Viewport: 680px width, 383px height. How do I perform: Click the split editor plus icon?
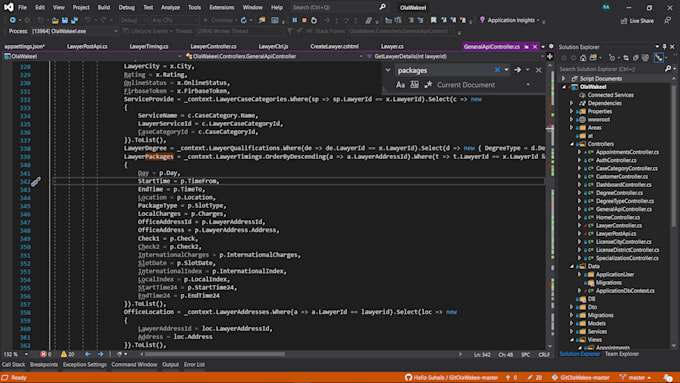(550, 56)
